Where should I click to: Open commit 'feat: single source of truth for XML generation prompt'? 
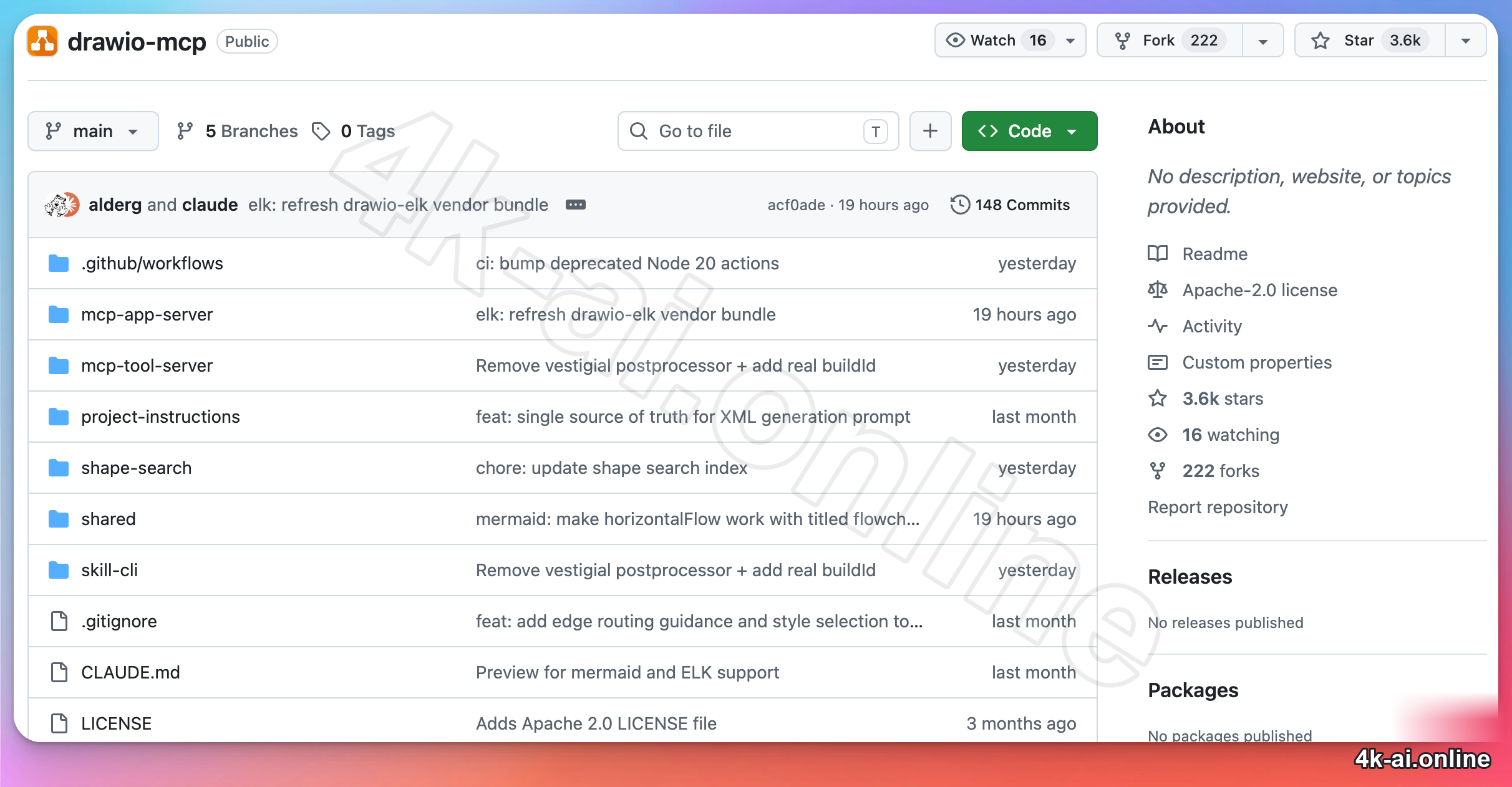[x=693, y=417]
